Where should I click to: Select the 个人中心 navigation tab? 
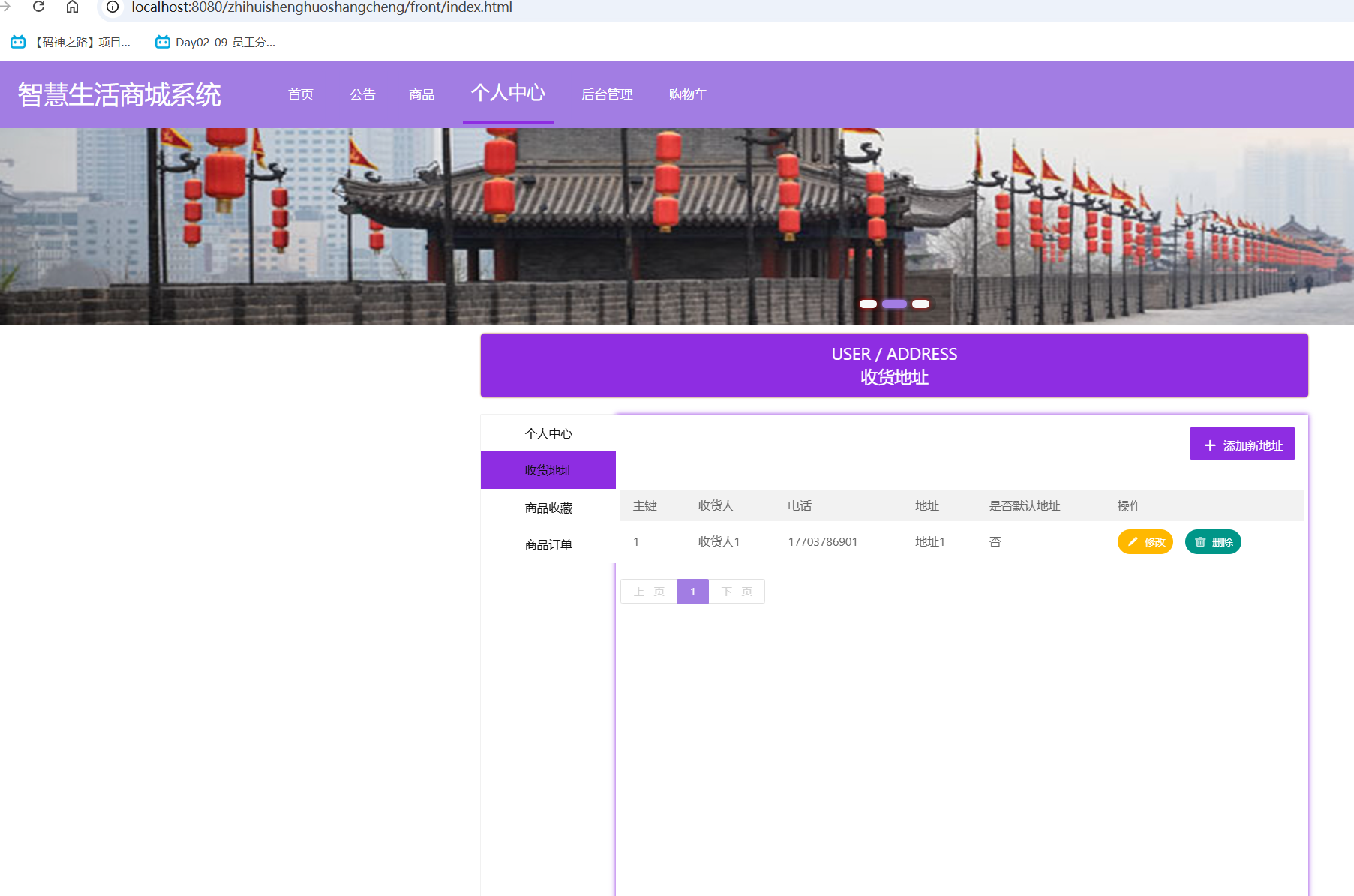[x=508, y=93]
